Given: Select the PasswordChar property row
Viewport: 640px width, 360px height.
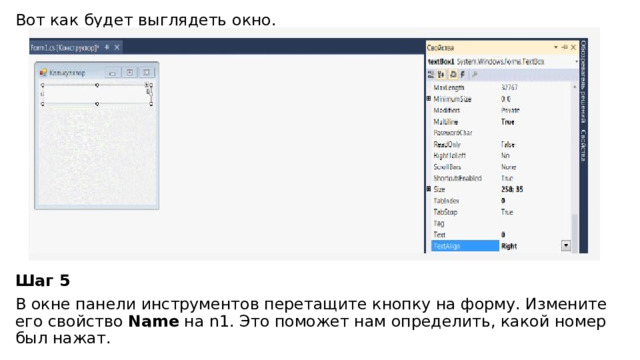Looking at the screenshot, I should coord(502,133).
